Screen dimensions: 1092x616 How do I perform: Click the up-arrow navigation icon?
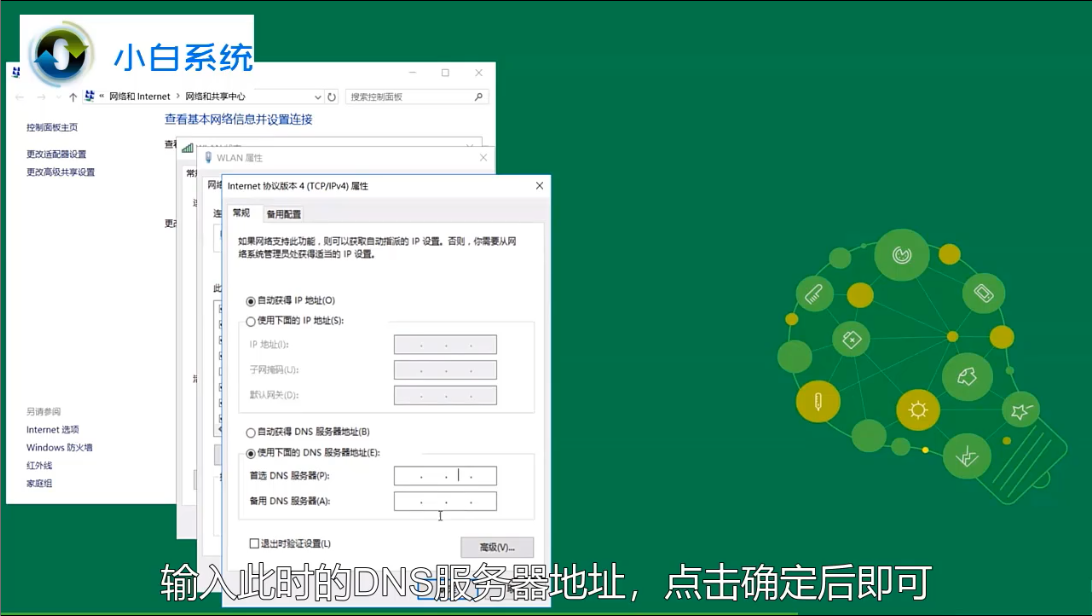72,97
